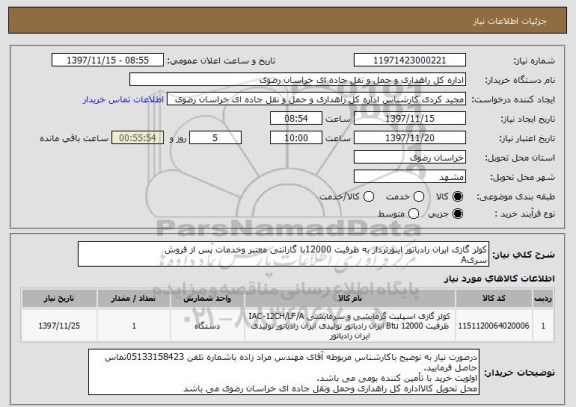Click the unit cell دستگاه
576x407 pixels.
(x=207, y=326)
